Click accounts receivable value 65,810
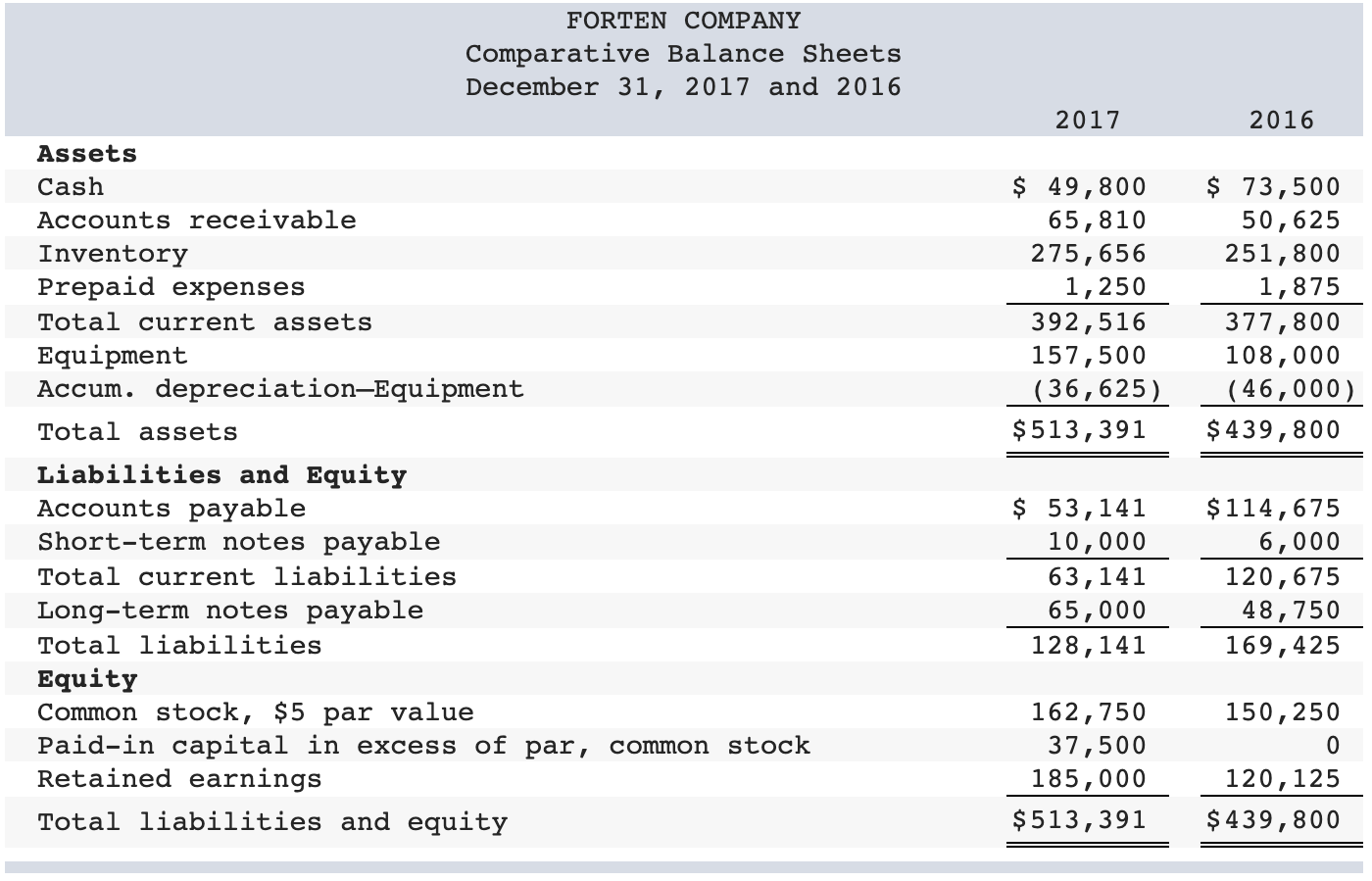The image size is (1372, 881). 1097,220
